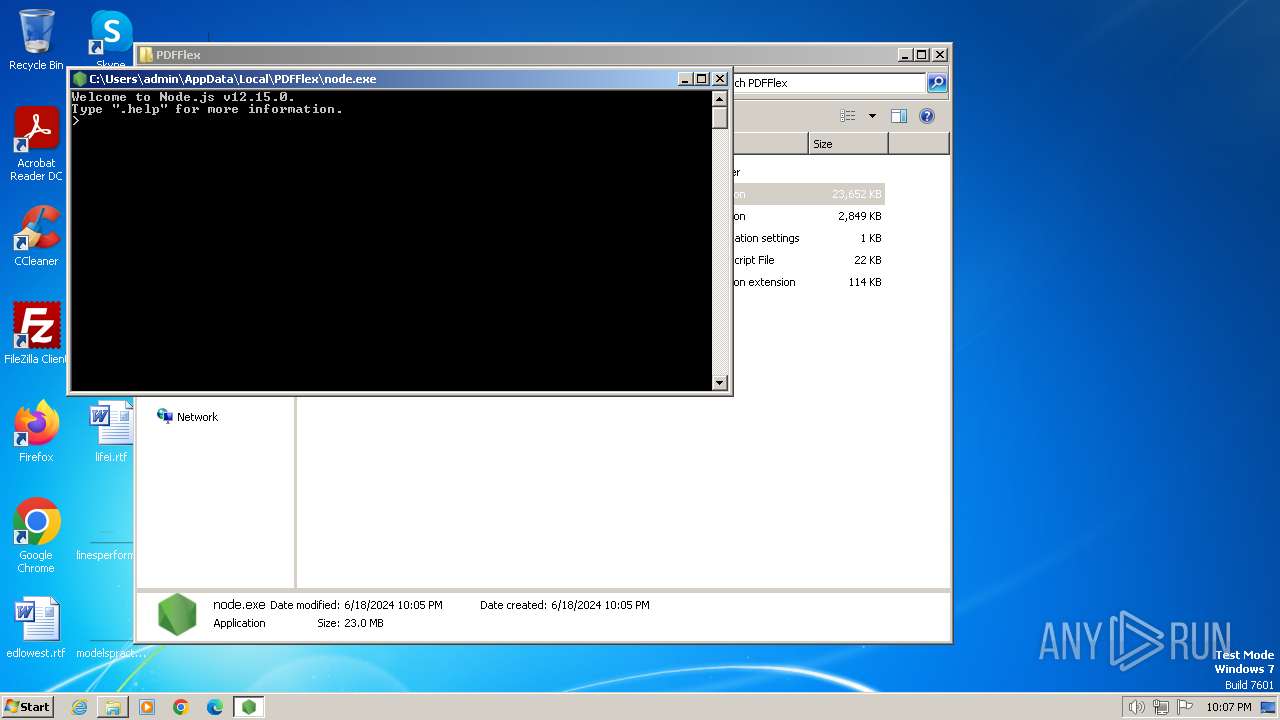Viewport: 1280px width, 720px height.
Task: Maximize the node.exe console window
Action: point(701,79)
